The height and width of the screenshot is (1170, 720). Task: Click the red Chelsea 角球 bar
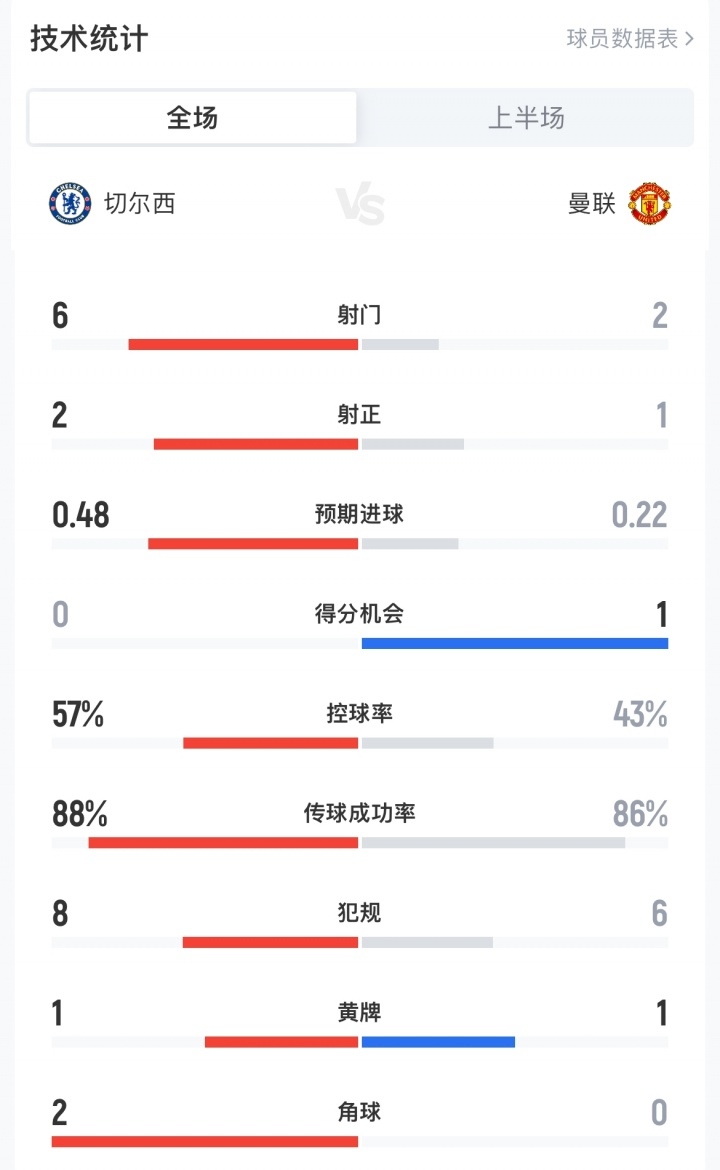pos(205,1141)
